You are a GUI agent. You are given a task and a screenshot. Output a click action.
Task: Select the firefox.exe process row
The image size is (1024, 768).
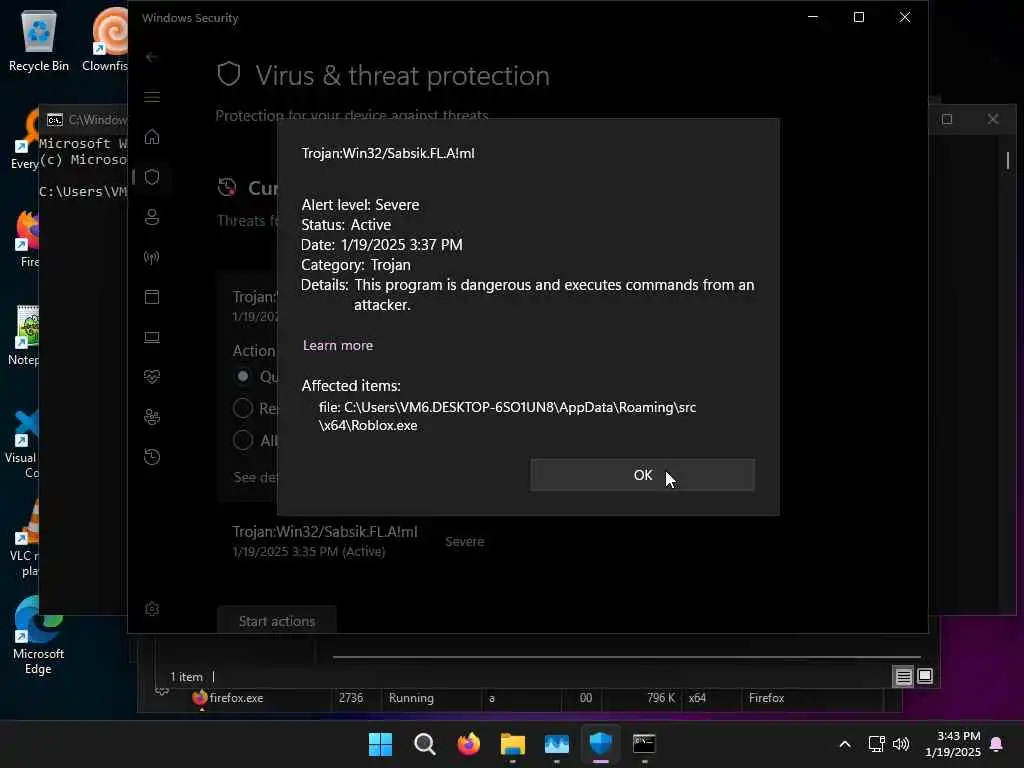click(519, 698)
